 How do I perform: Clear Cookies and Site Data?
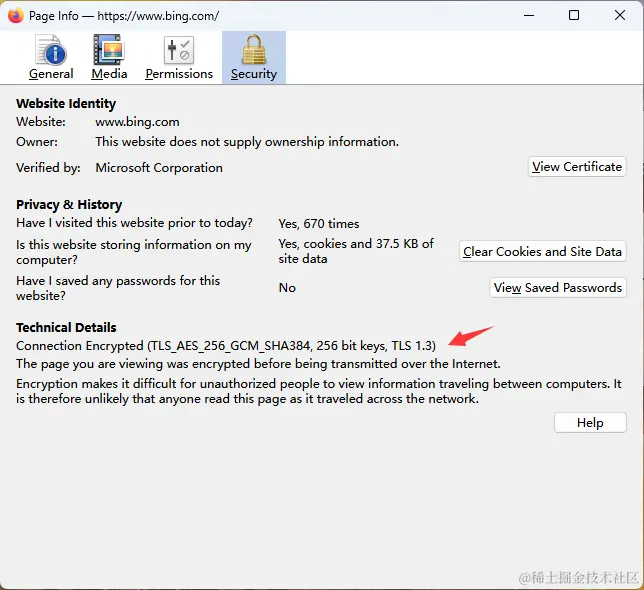[543, 251]
